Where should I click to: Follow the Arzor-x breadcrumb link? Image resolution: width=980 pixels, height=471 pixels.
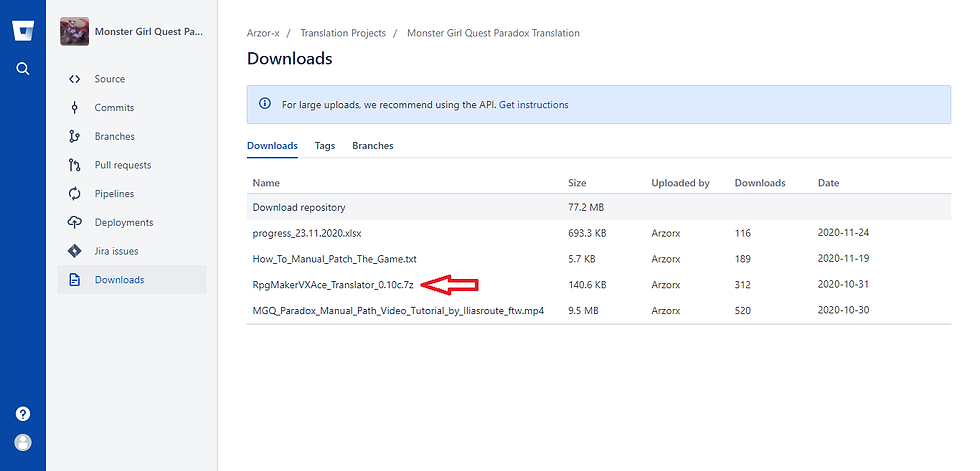tap(263, 33)
